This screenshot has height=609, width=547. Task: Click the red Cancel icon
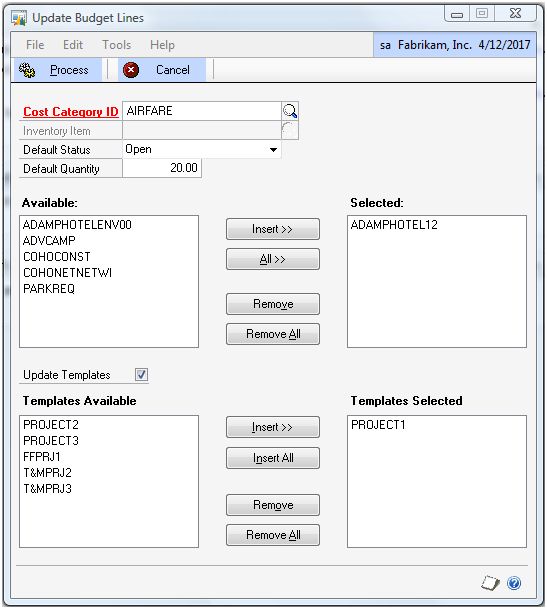point(131,70)
